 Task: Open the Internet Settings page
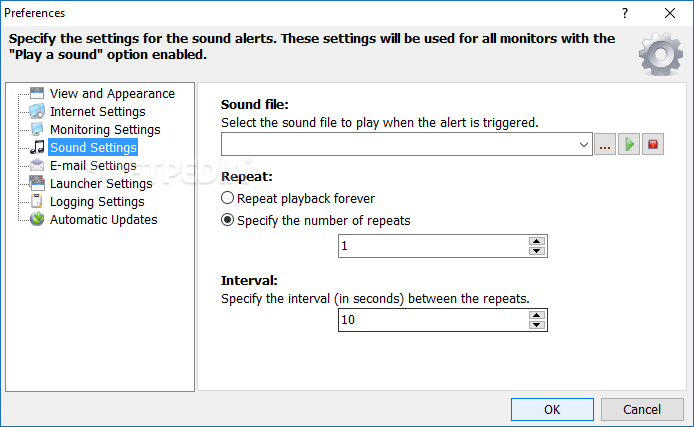(x=97, y=111)
